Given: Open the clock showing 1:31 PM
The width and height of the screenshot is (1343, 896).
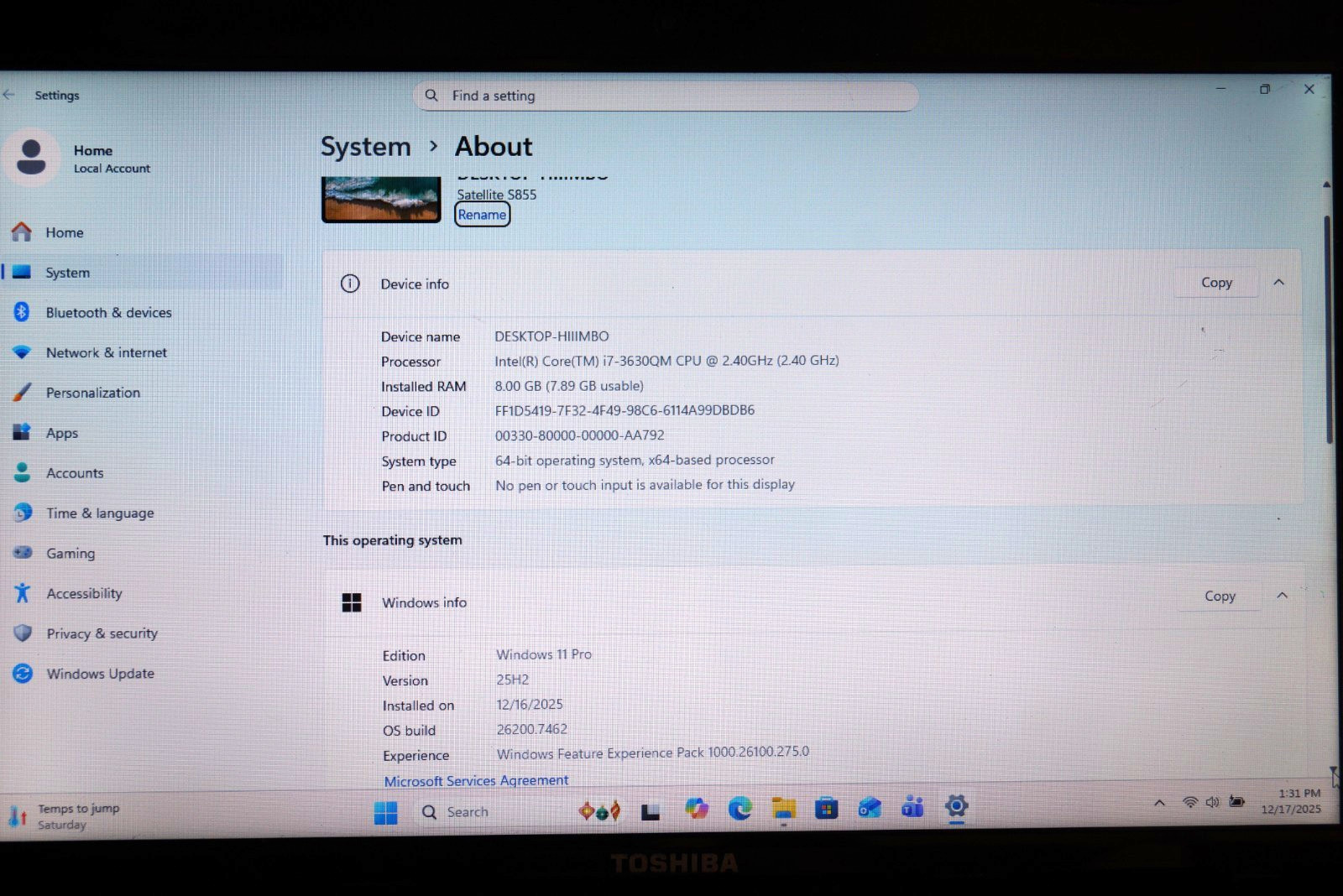Looking at the screenshot, I should [1291, 801].
